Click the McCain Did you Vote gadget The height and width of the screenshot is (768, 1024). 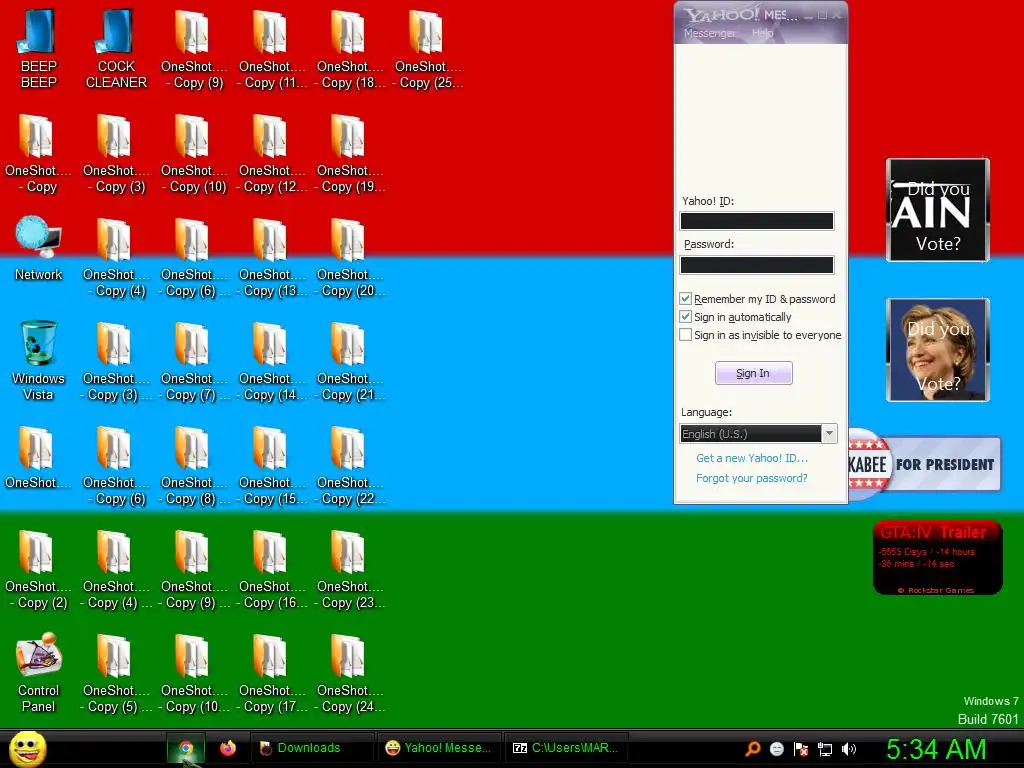(x=938, y=210)
